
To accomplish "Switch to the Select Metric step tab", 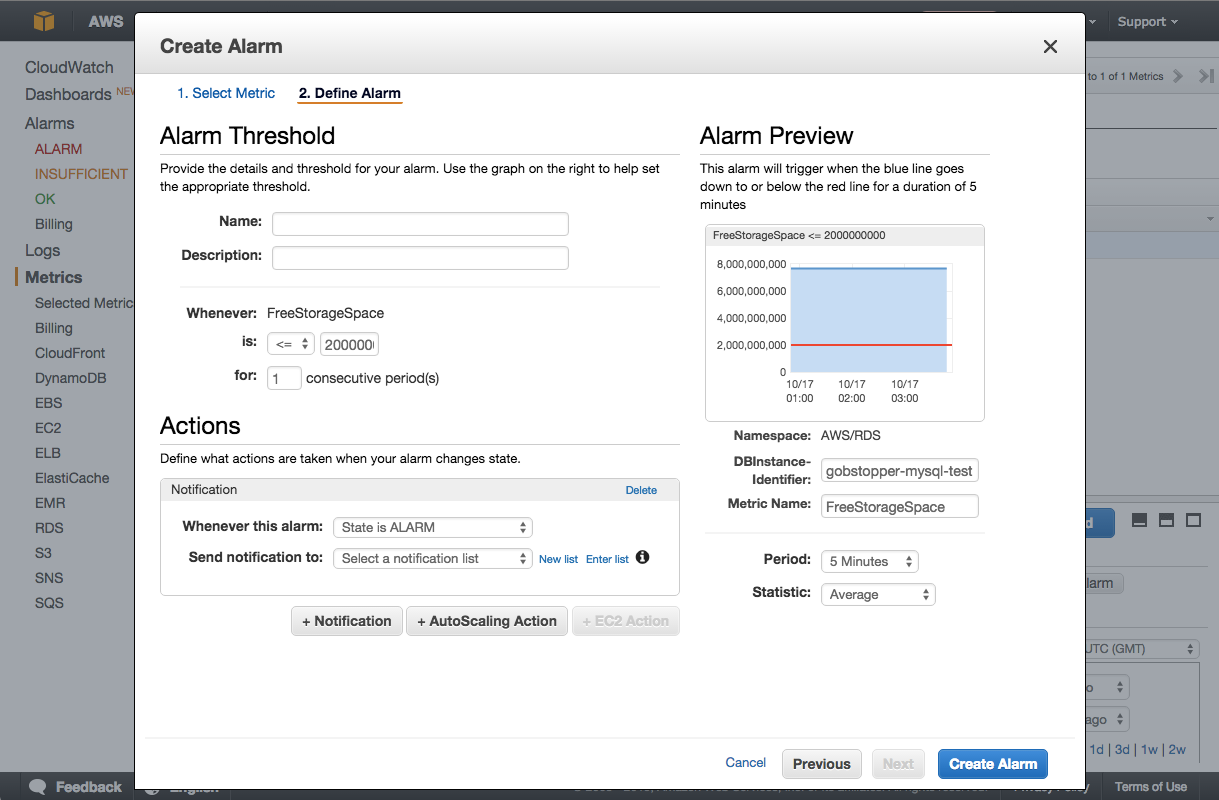I will tap(226, 93).
